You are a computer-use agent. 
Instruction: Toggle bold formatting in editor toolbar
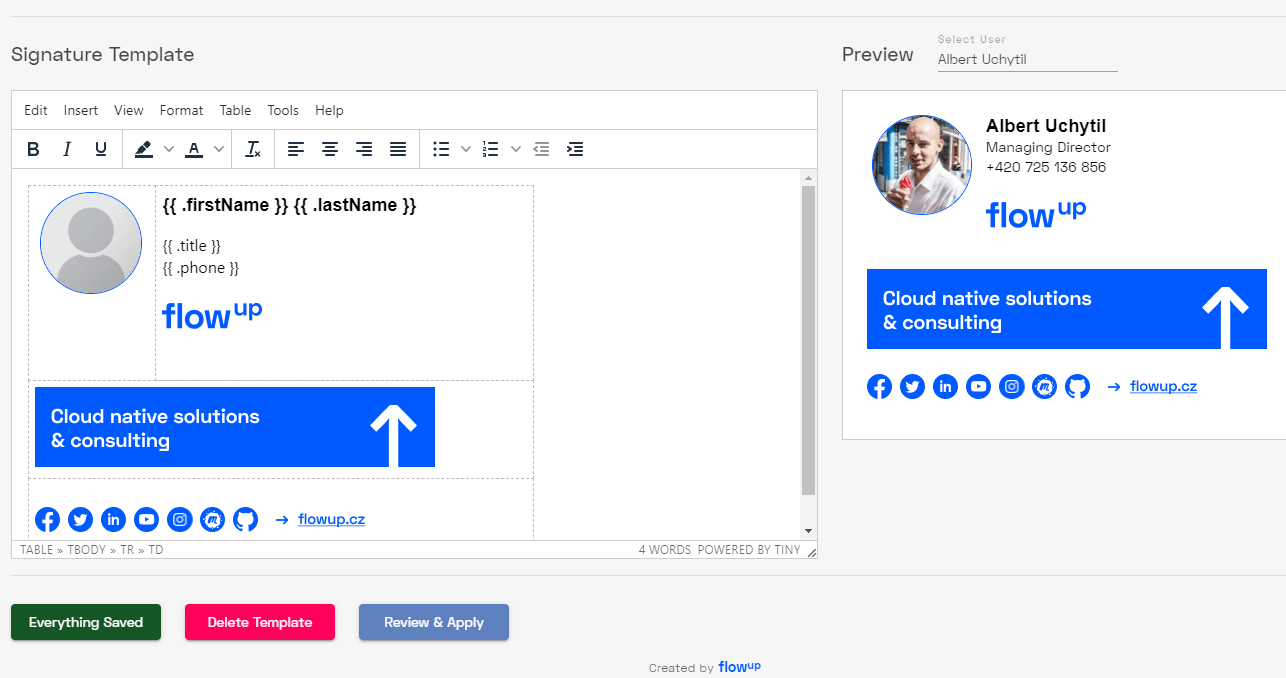[x=33, y=149]
